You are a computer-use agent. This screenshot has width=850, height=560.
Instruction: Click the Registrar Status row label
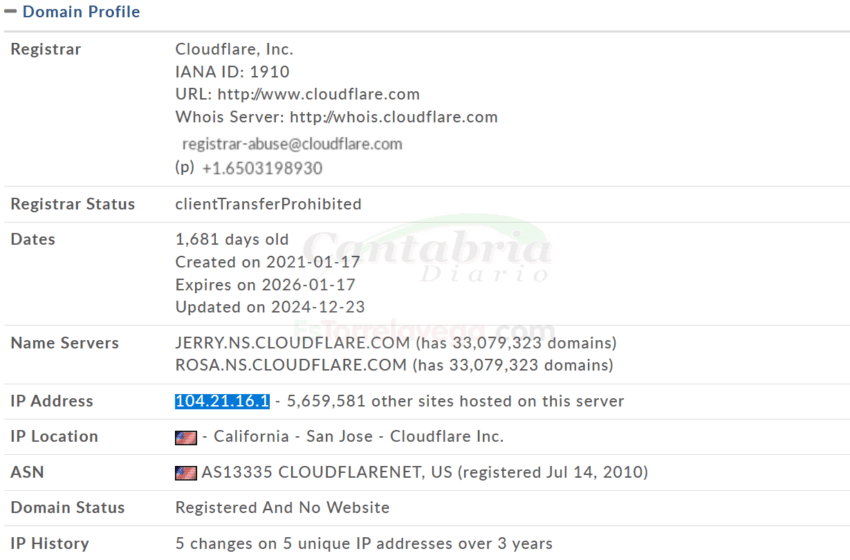click(73, 204)
